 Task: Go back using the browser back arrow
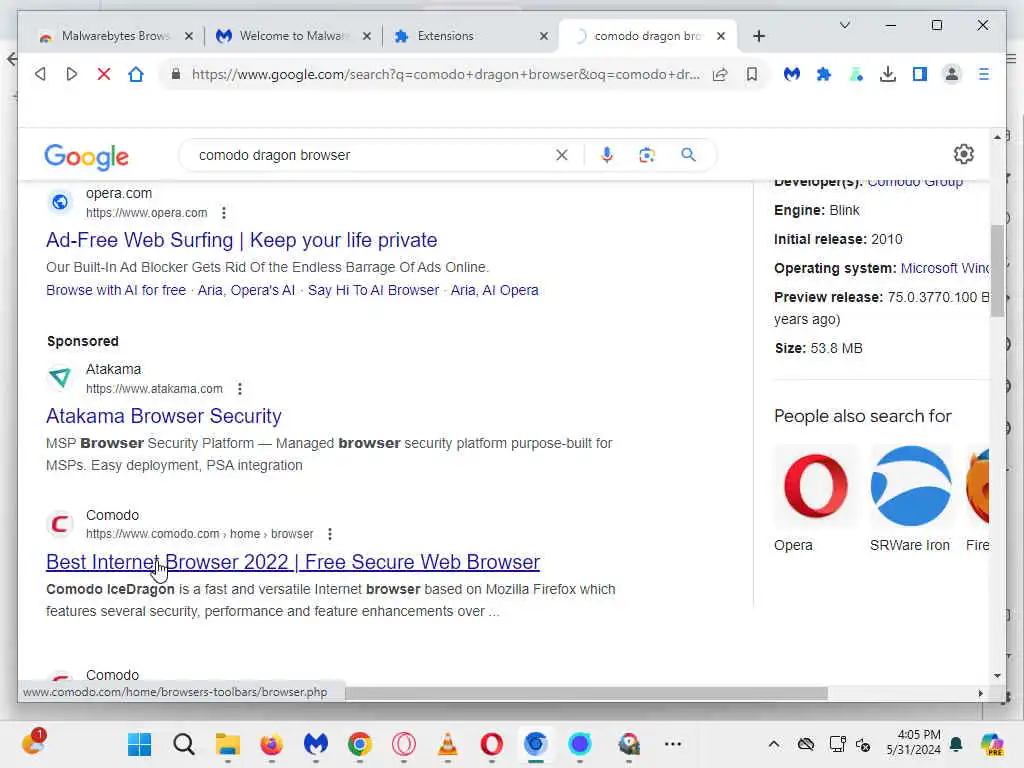point(40,74)
